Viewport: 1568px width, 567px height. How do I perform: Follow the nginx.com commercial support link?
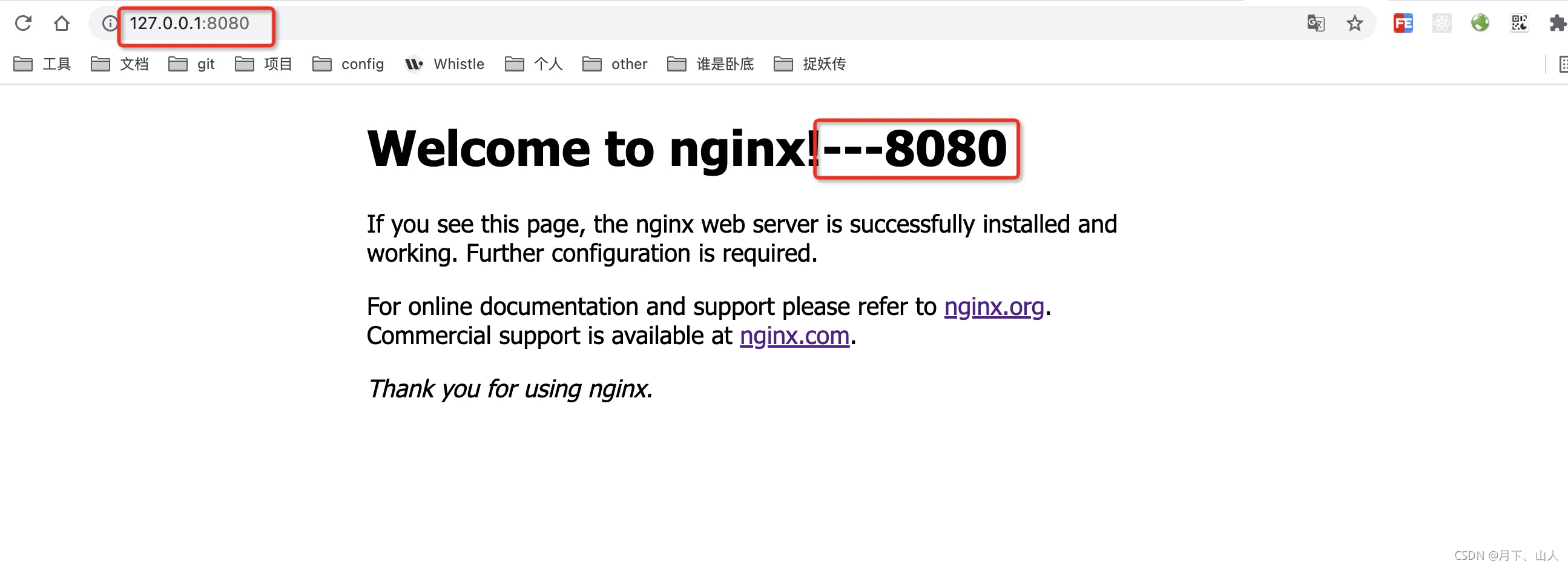(x=794, y=336)
